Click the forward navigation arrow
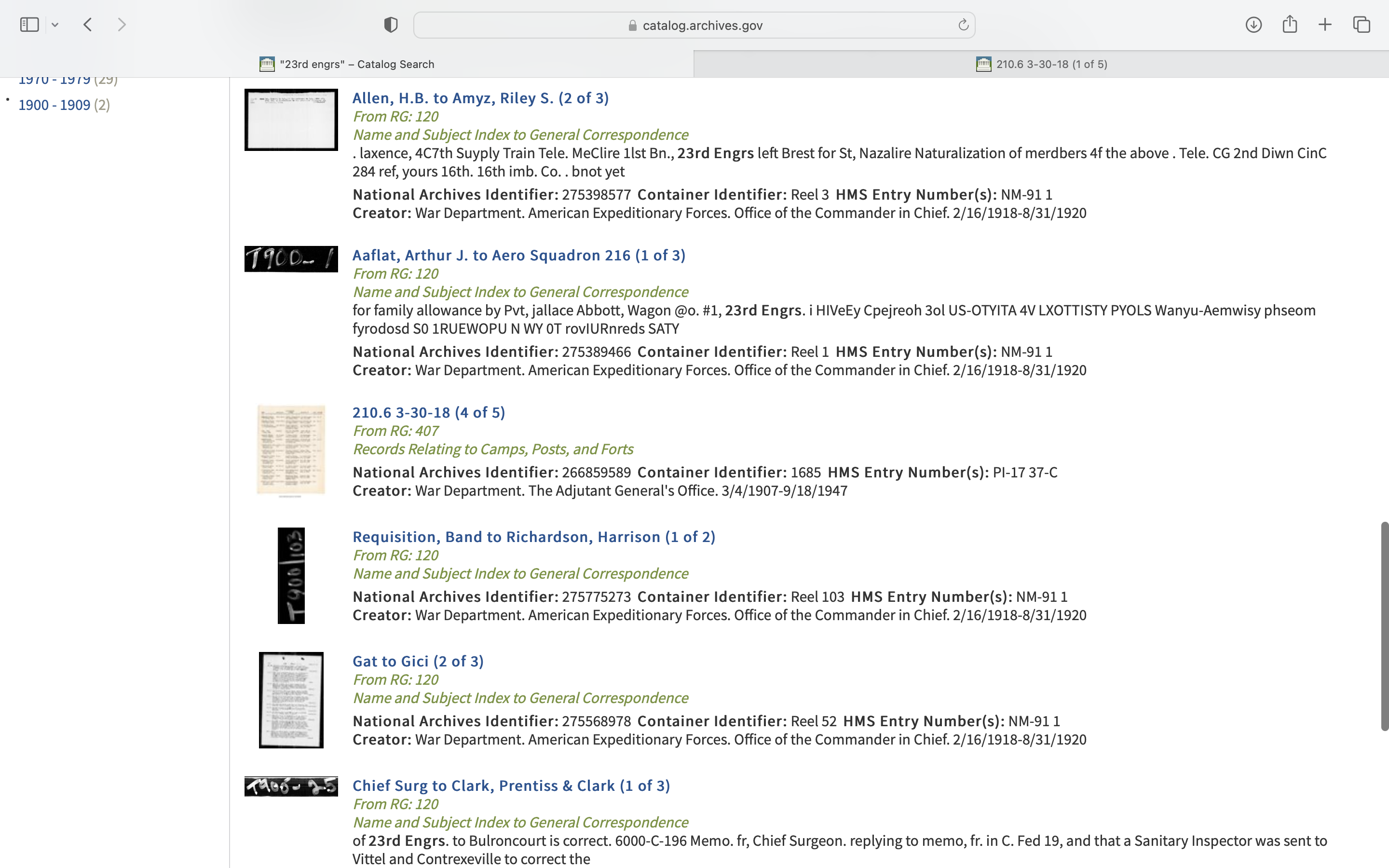Viewport: 1389px width, 868px height. (x=122, y=25)
